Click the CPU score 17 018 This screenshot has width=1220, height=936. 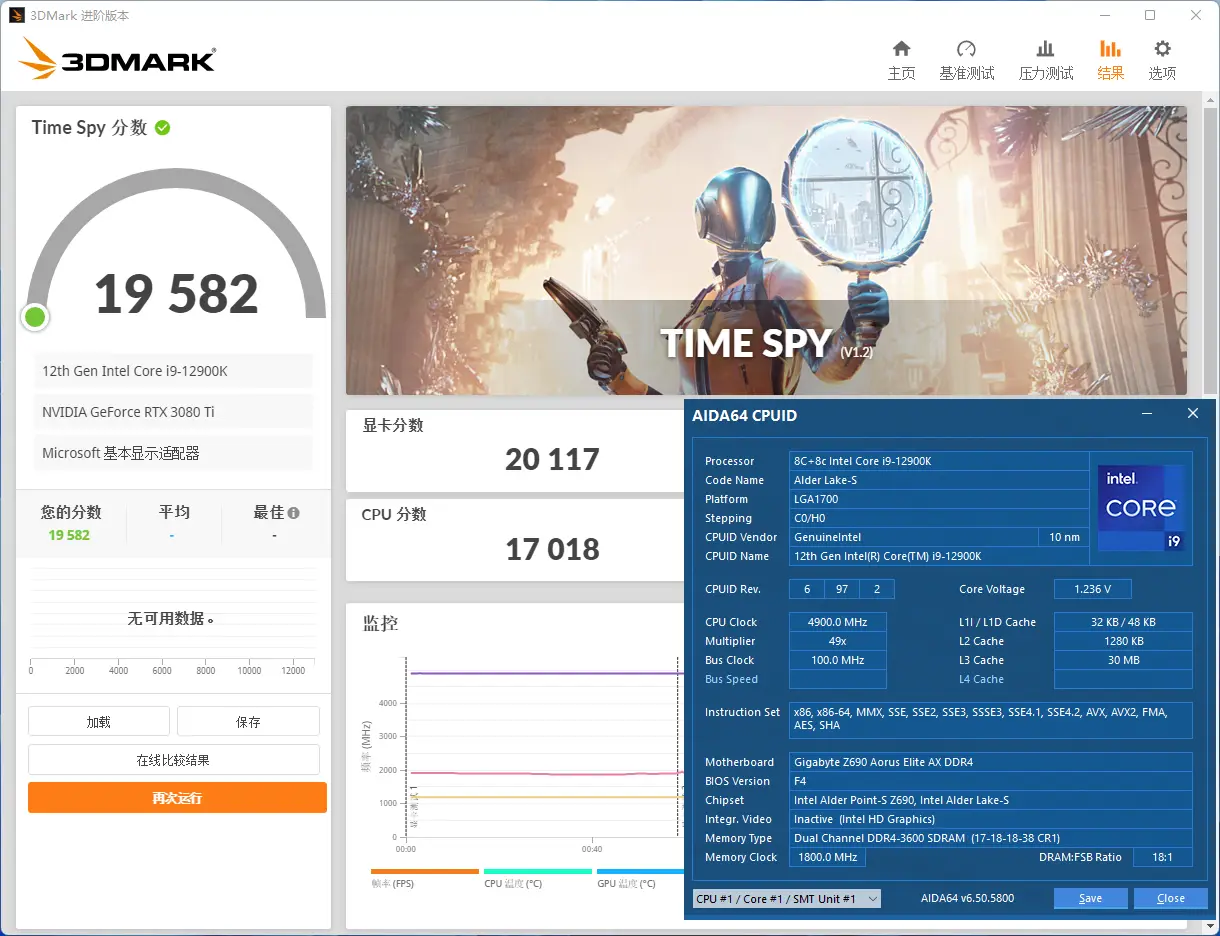pos(552,549)
